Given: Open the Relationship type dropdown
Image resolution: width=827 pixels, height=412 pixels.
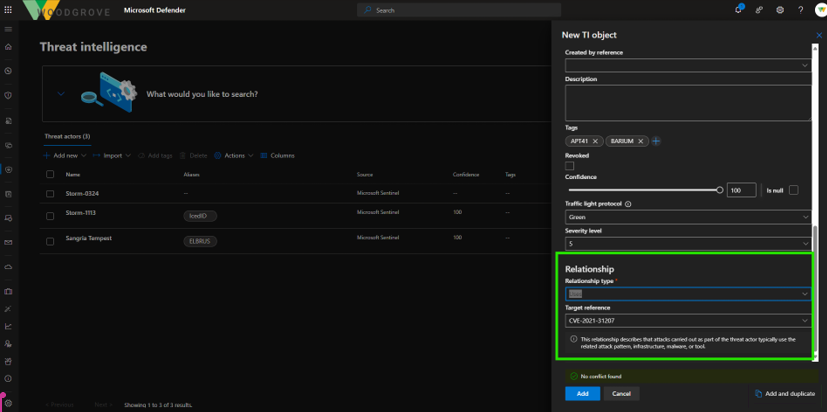Looking at the screenshot, I should pos(687,294).
